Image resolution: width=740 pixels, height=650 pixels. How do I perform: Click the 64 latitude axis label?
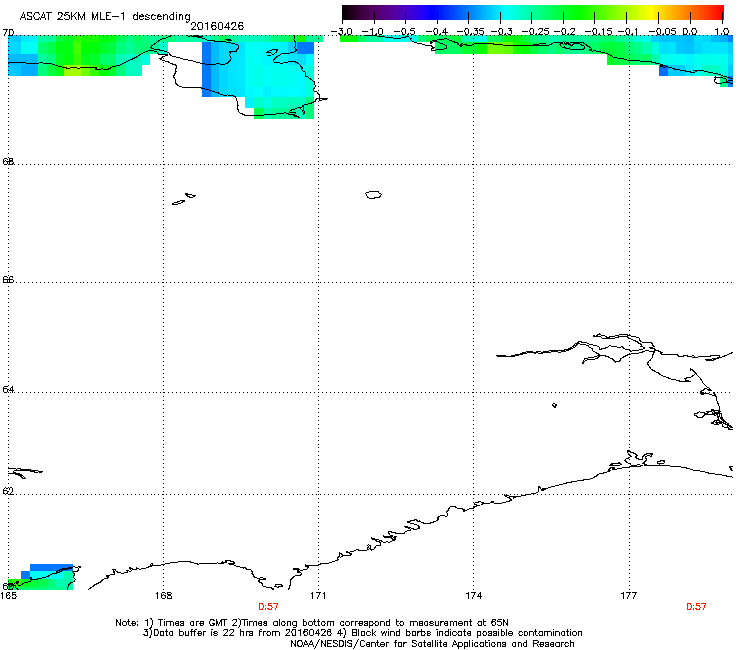pyautogui.click(x=8, y=389)
